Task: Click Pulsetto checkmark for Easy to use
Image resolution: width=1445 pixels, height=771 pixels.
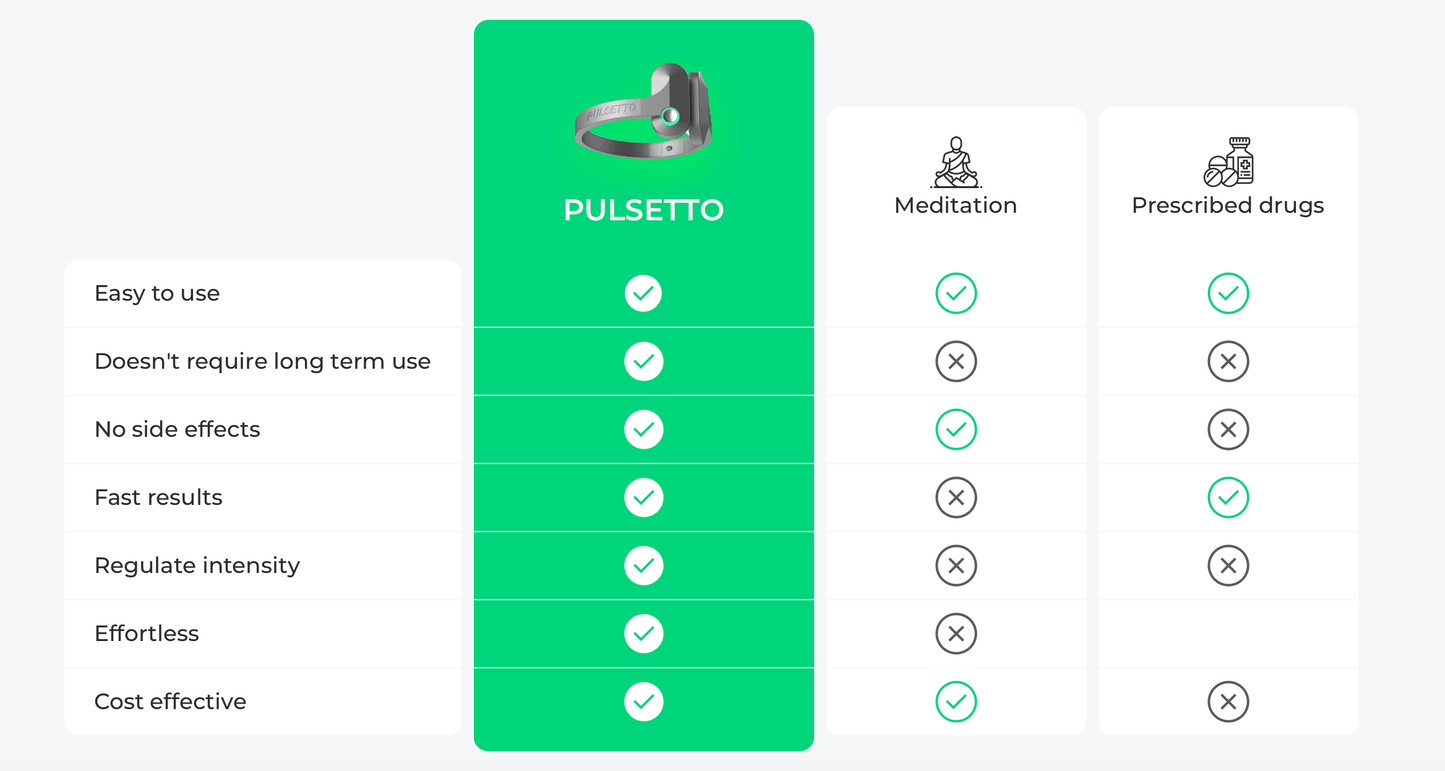Action: point(643,293)
